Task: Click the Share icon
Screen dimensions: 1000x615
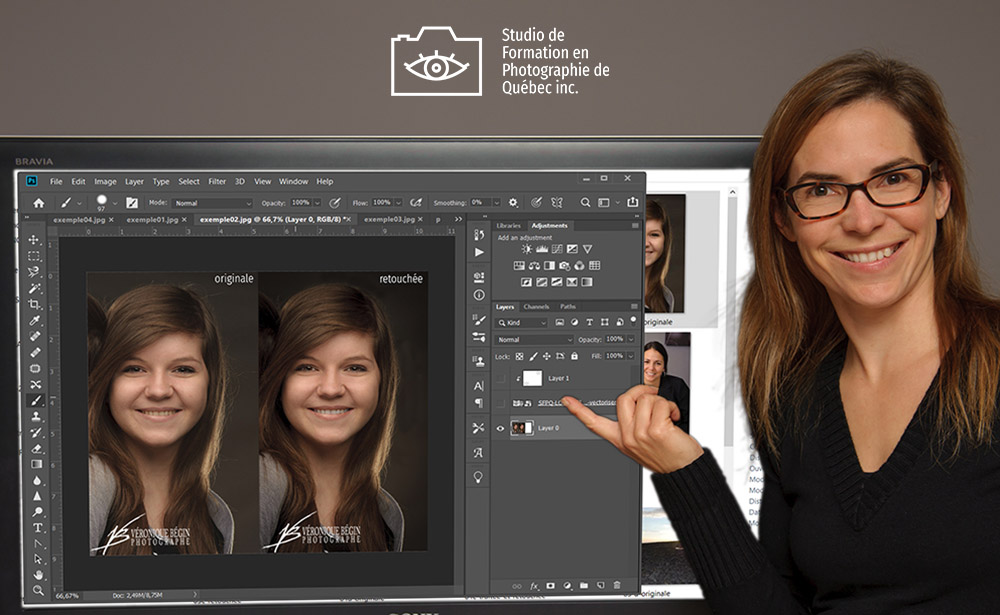Action: [633, 202]
